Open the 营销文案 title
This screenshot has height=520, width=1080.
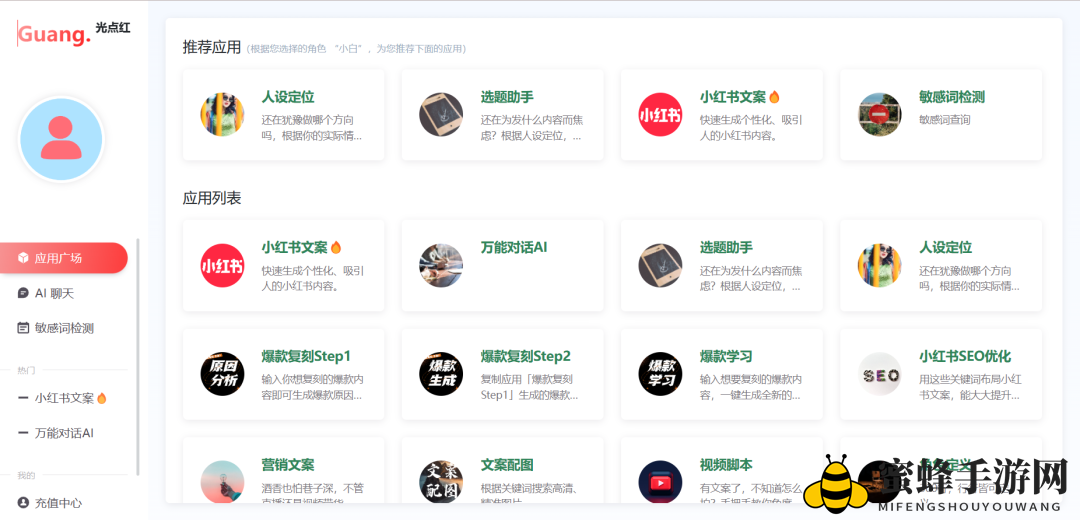288,465
